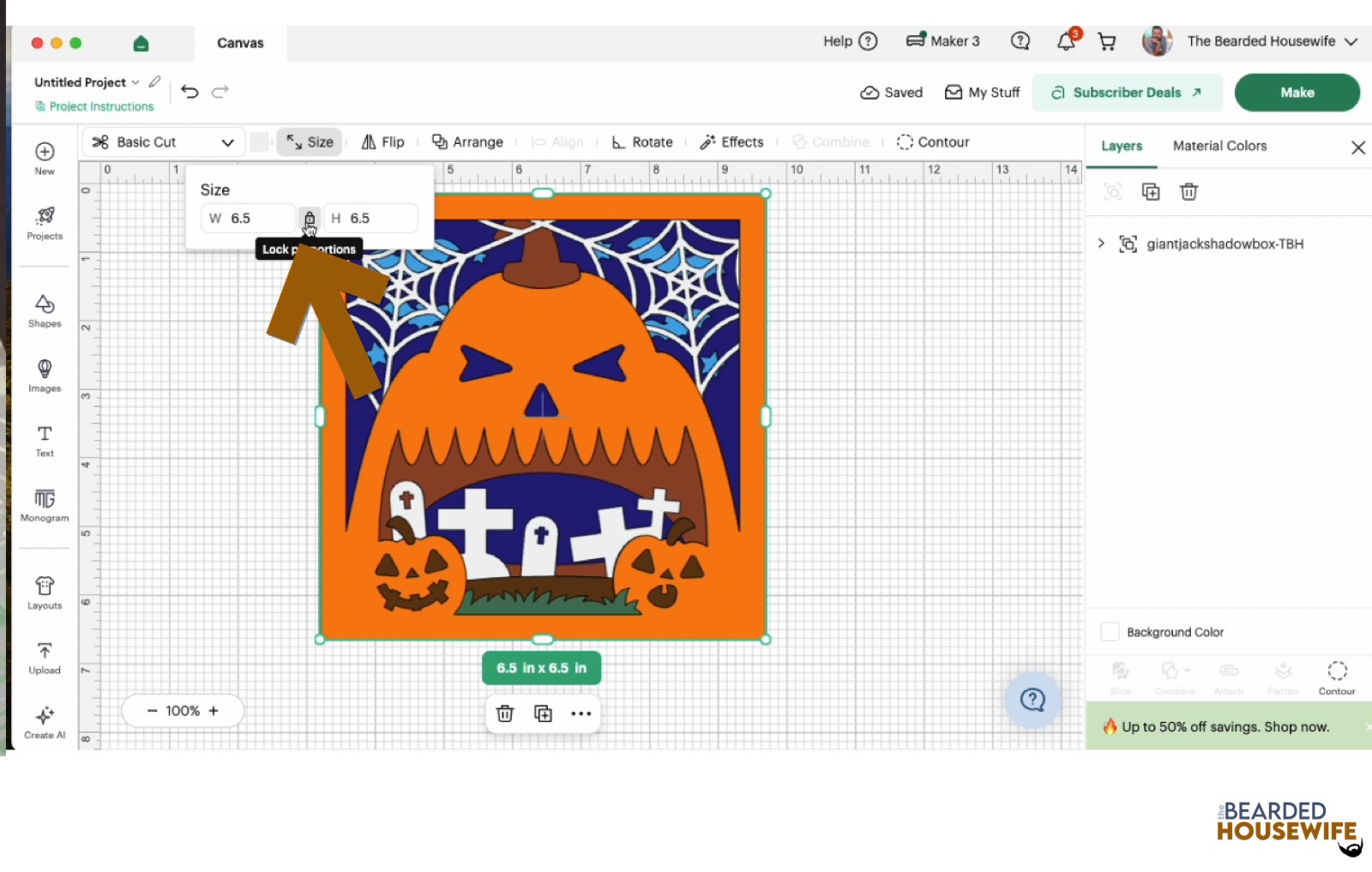
Task: Open the Projects sidebar item
Action: pyautogui.click(x=45, y=223)
